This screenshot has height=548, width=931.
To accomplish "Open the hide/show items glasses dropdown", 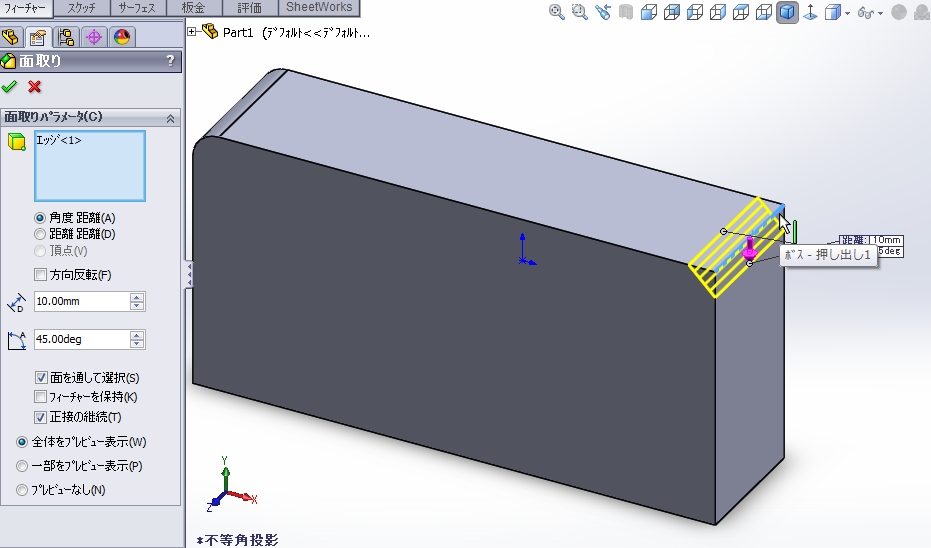I will [868, 13].
